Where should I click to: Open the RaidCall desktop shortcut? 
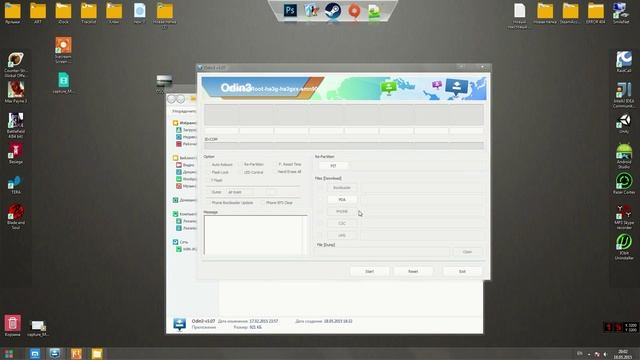click(x=624, y=62)
